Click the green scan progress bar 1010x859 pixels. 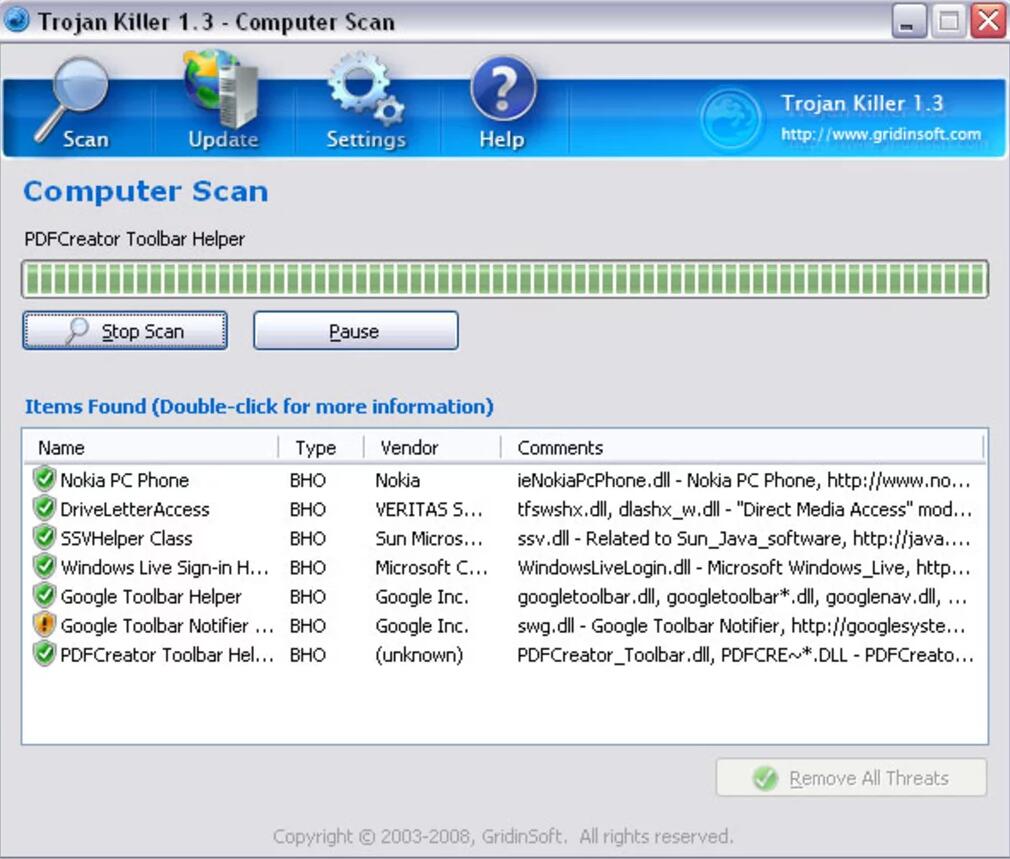point(504,279)
